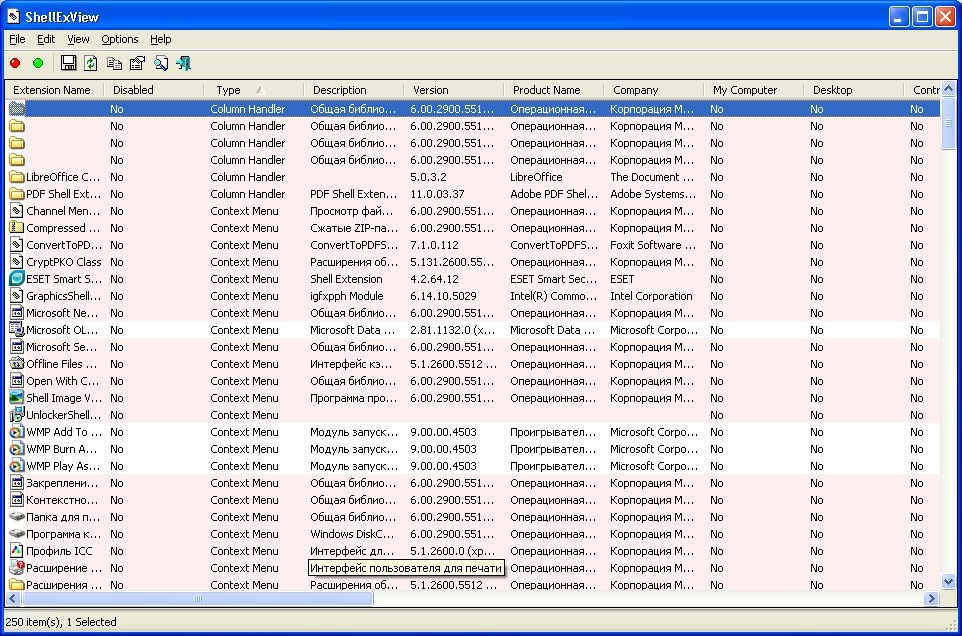Select the CryptPKO Class row

[472, 262]
